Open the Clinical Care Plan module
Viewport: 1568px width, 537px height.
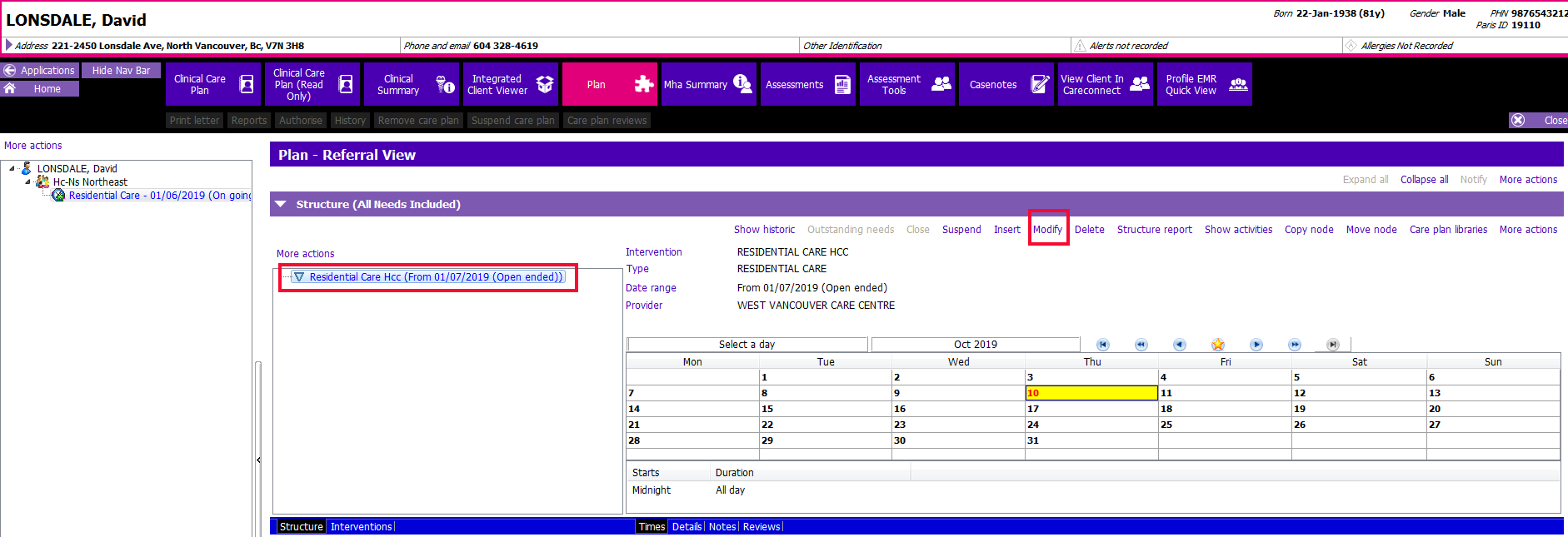click(x=213, y=84)
